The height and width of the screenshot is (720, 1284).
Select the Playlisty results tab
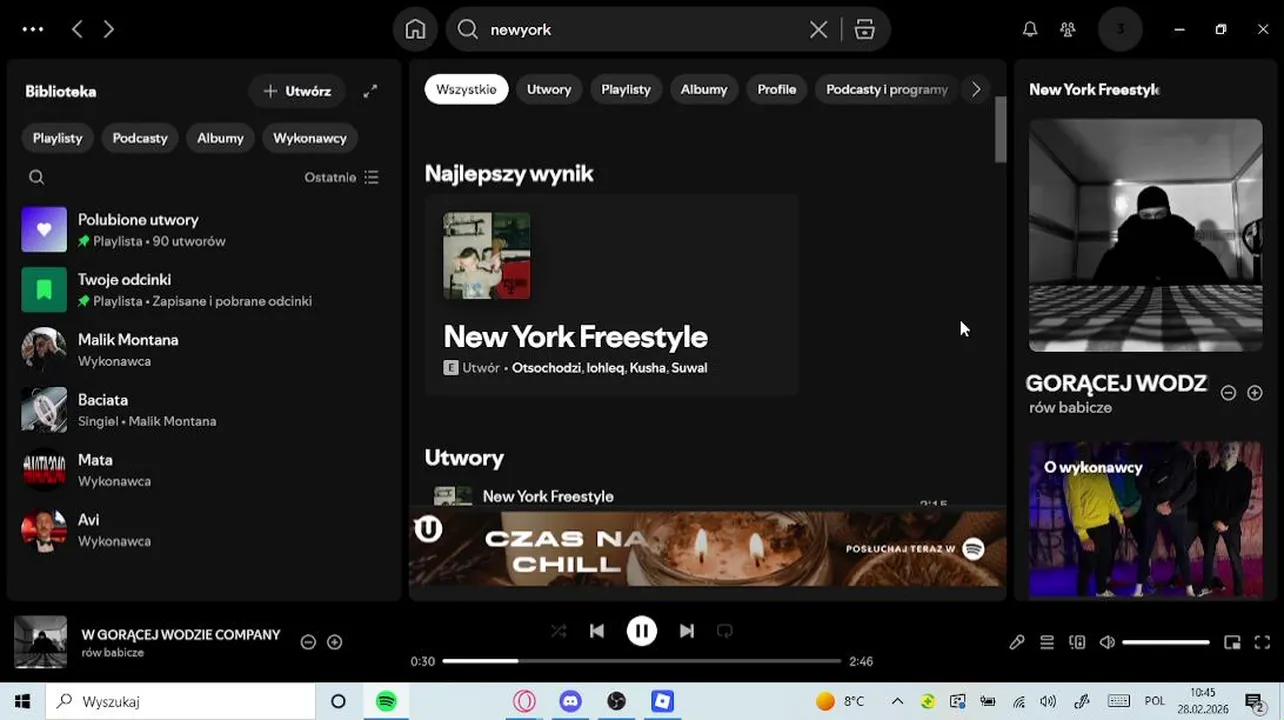point(626,89)
